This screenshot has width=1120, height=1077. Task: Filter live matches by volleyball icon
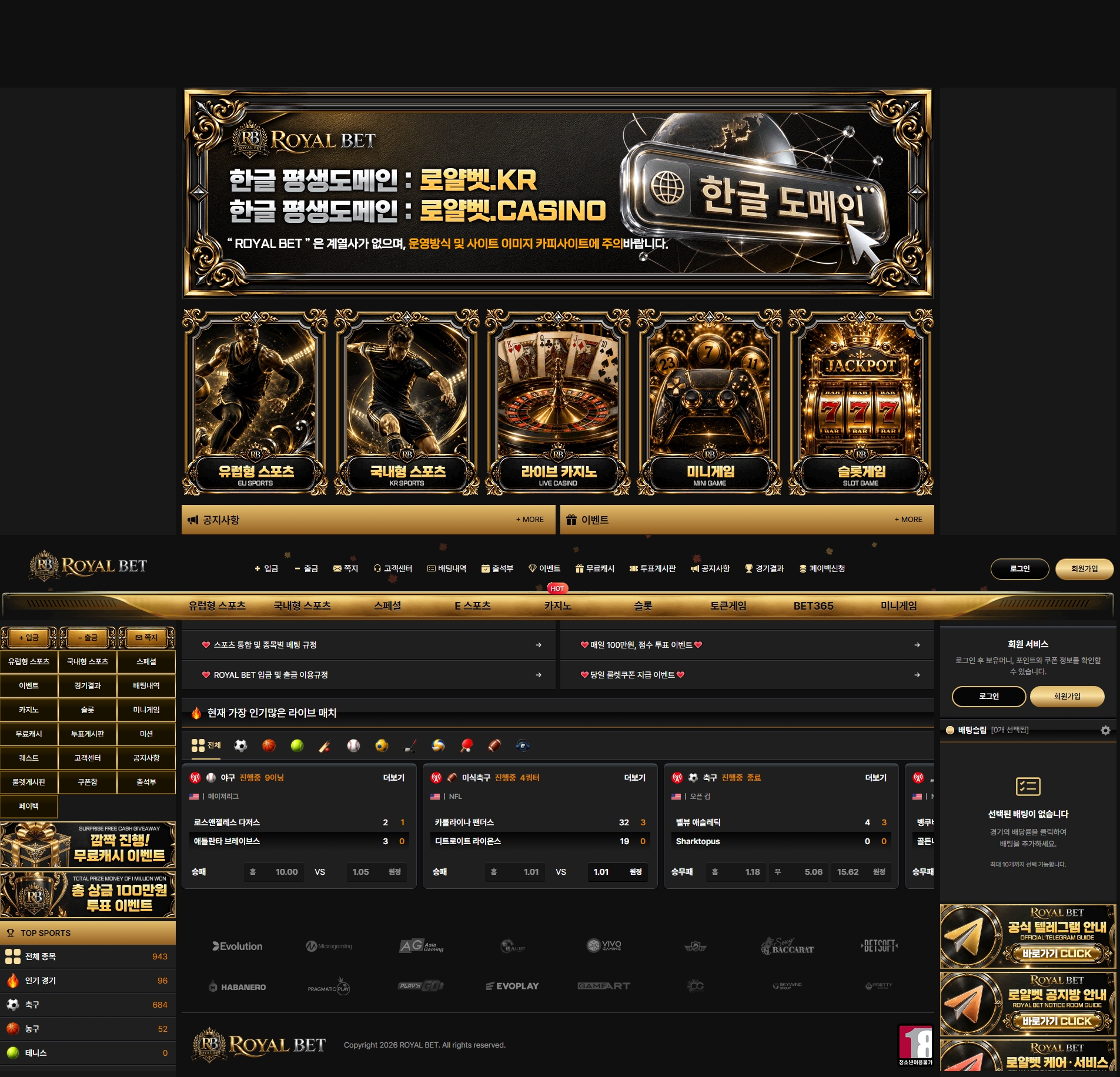438,745
